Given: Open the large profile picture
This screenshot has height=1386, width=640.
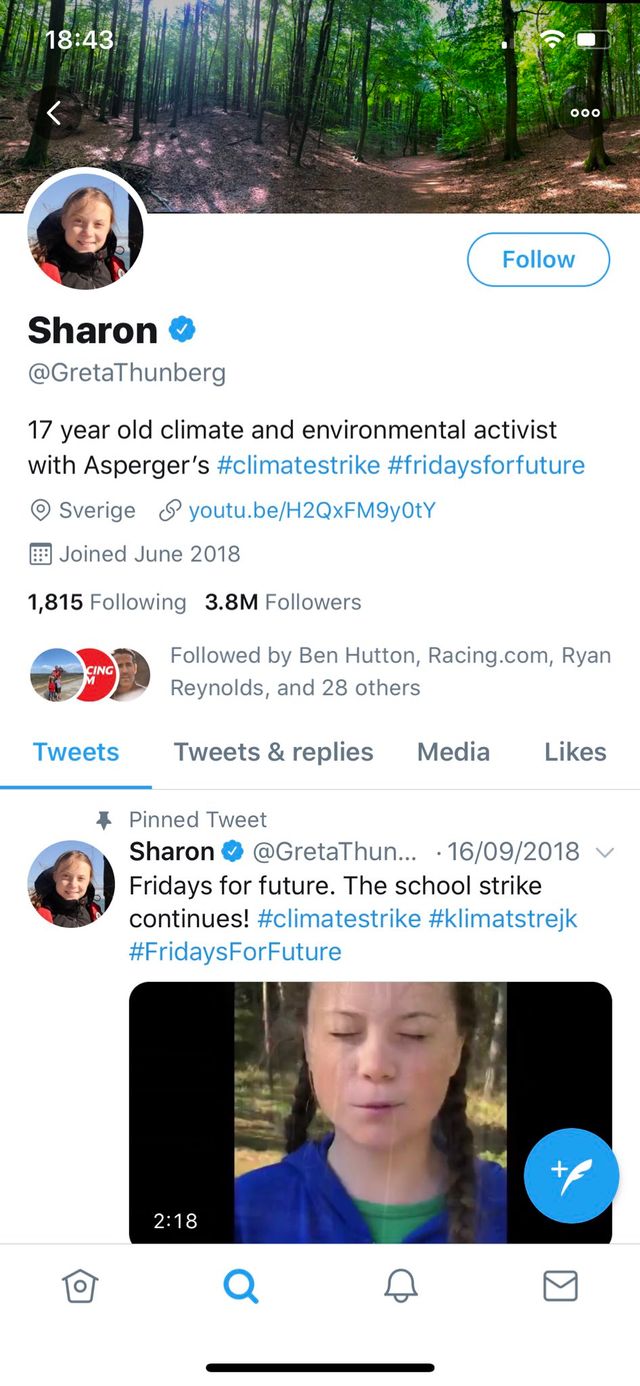Looking at the screenshot, I should [x=86, y=232].
